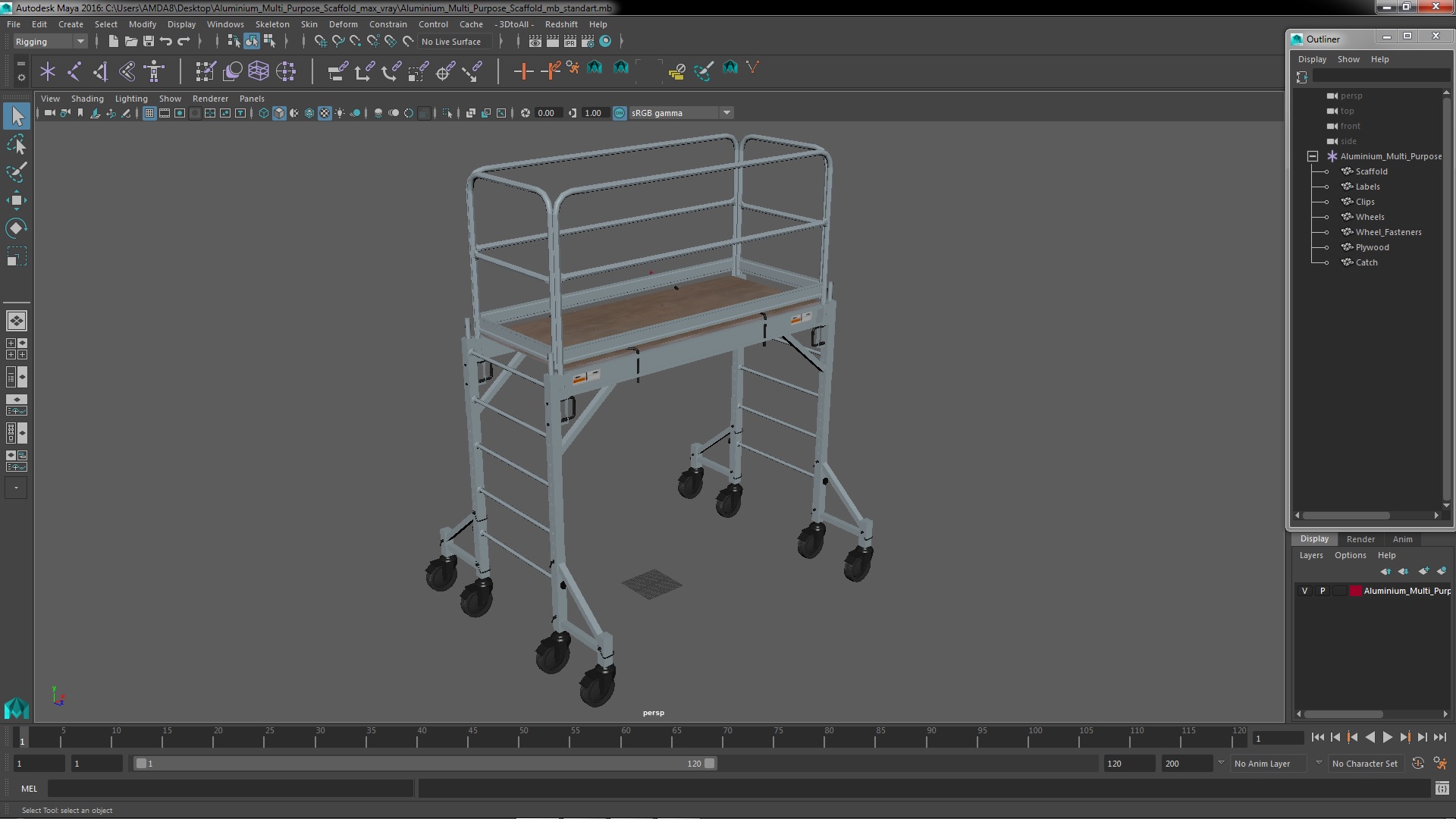The width and height of the screenshot is (1456, 819).
Task: Switch to the Render layer tab
Action: 1360,539
